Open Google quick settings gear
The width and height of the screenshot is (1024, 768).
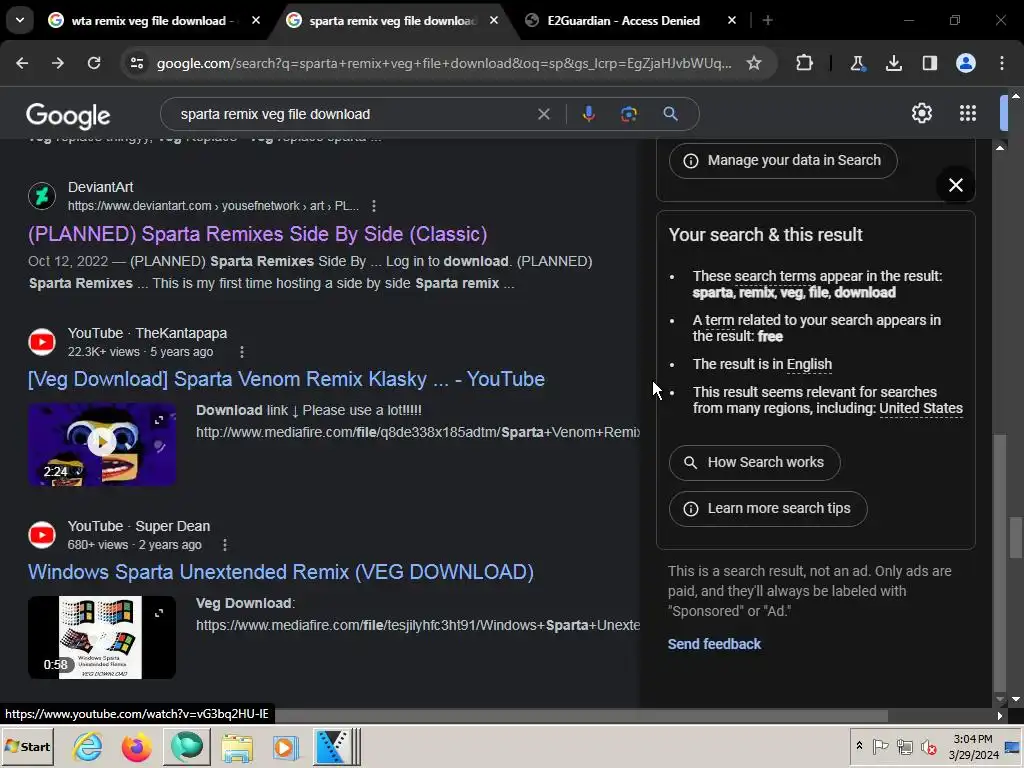921,114
